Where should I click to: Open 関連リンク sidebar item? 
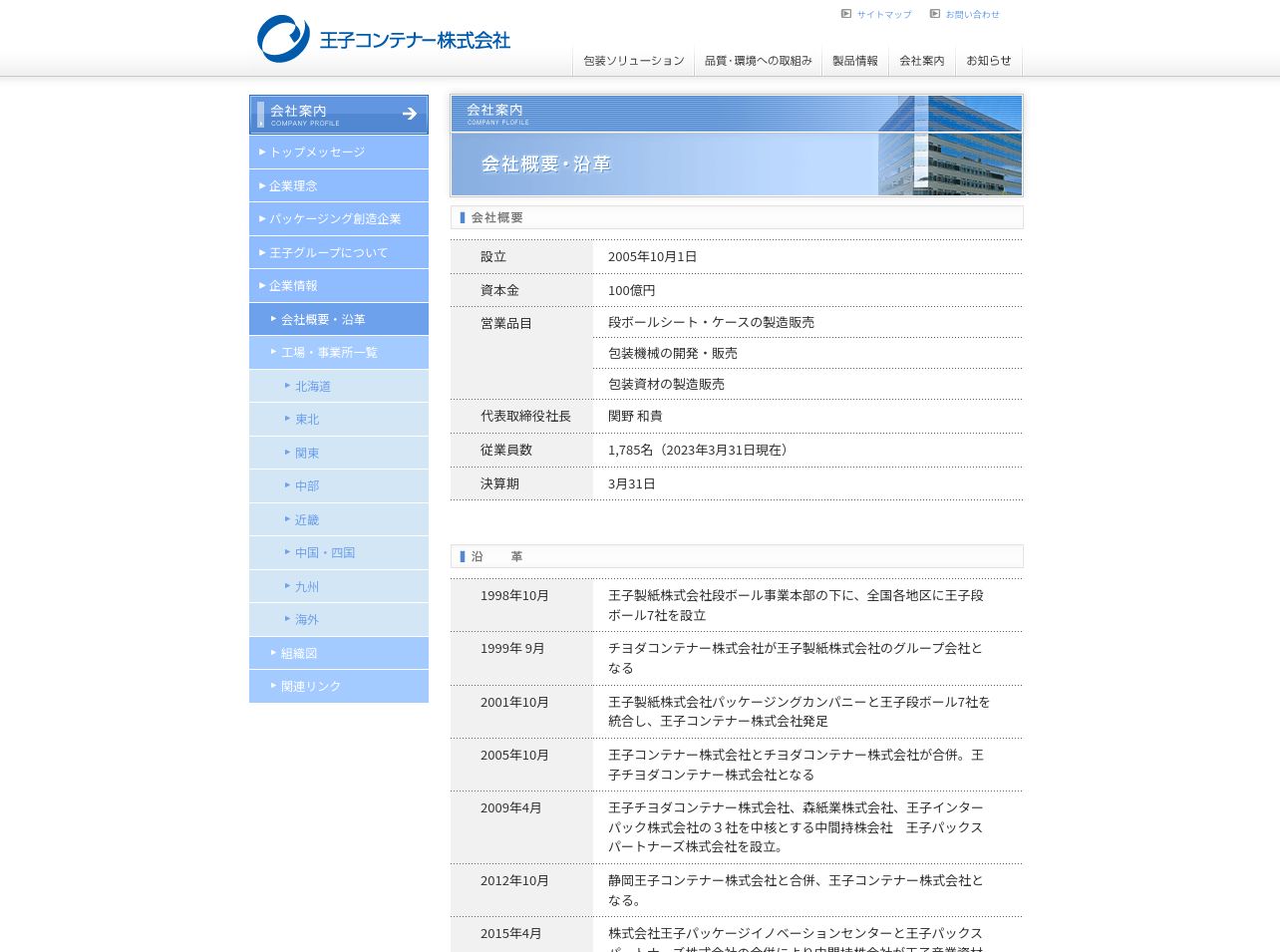tap(339, 686)
